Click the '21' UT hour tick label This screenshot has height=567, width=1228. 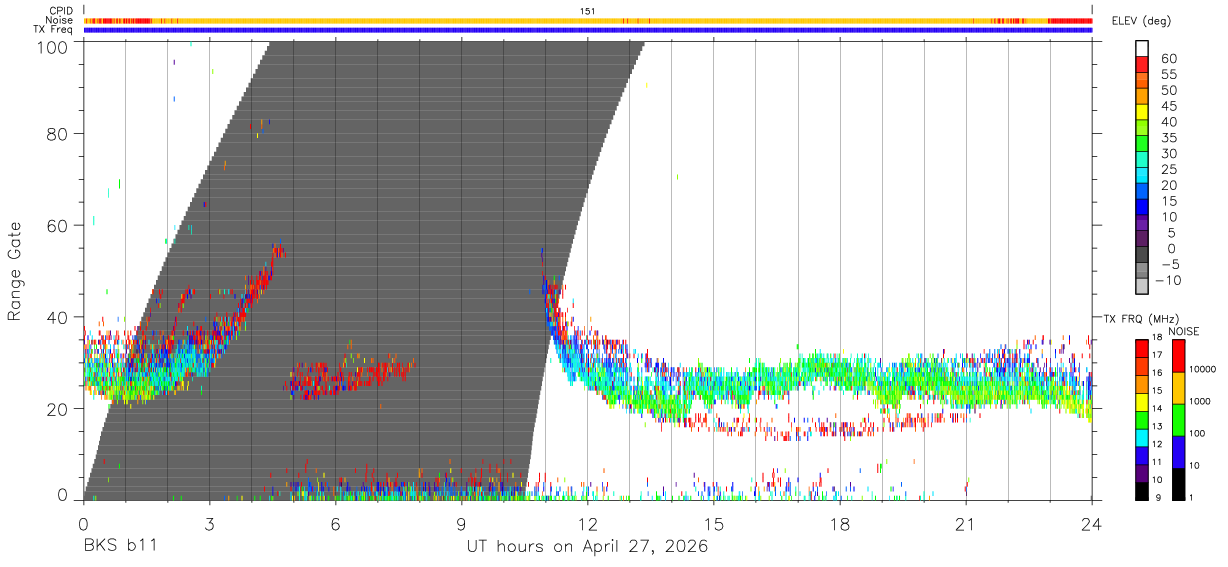tap(966, 524)
